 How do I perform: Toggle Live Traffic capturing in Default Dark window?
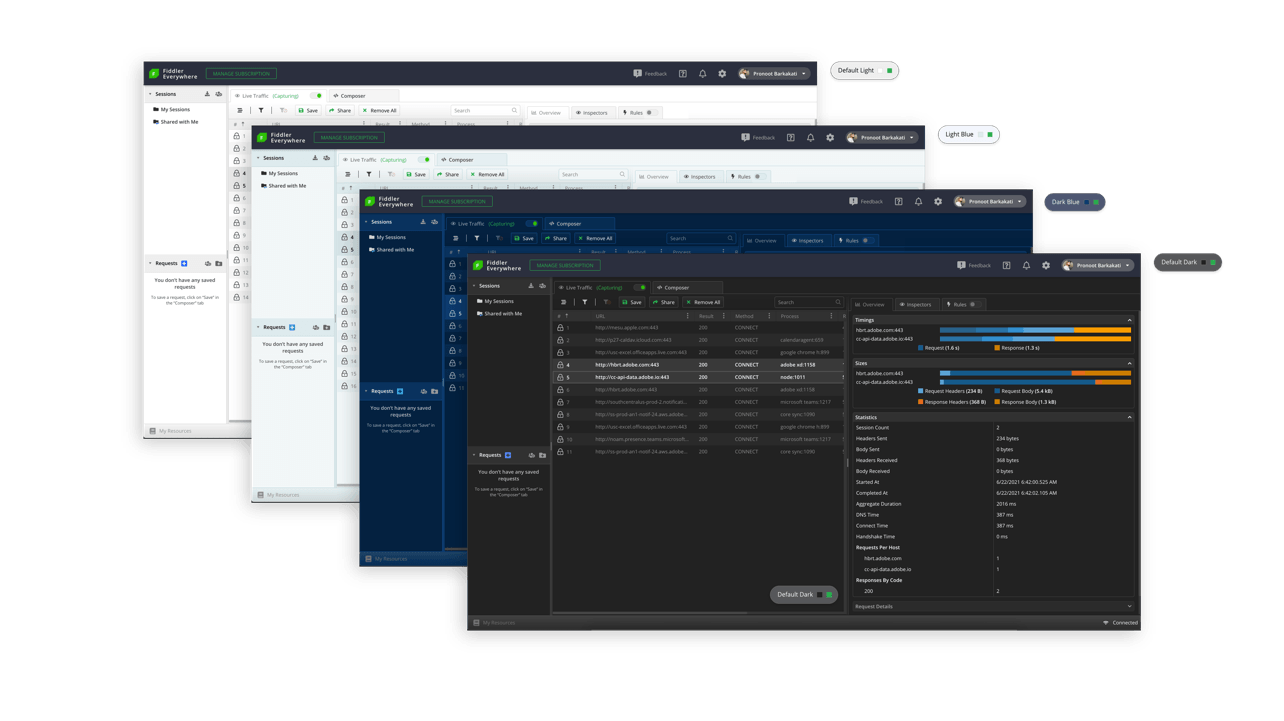click(639, 287)
